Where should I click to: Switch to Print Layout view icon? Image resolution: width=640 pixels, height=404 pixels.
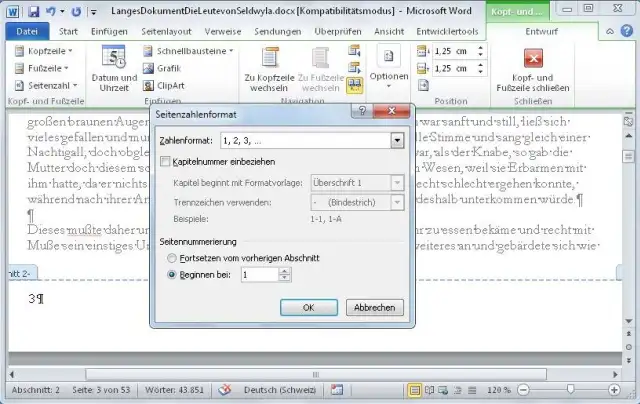coord(414,390)
